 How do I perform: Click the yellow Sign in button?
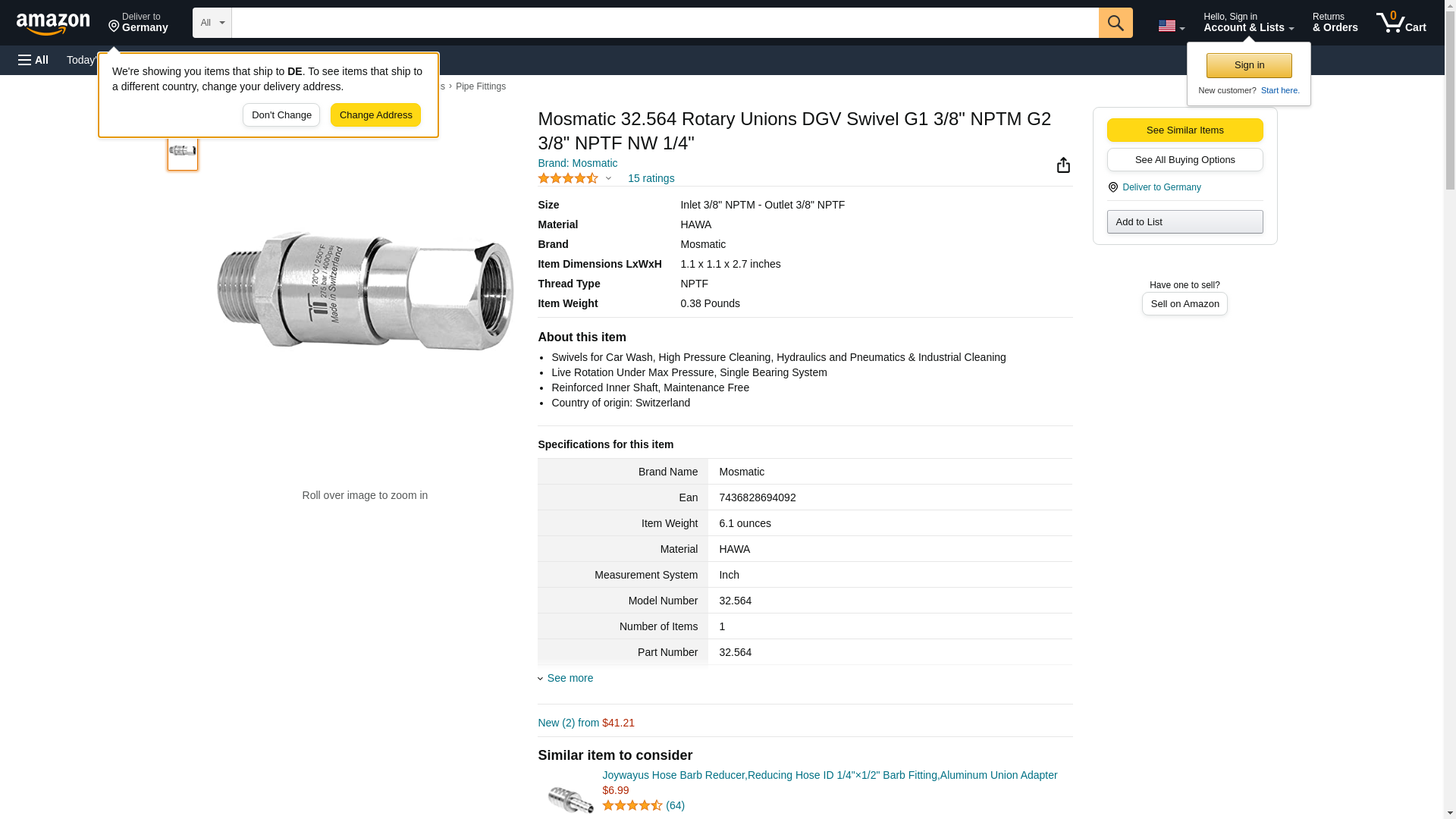coord(1249,65)
